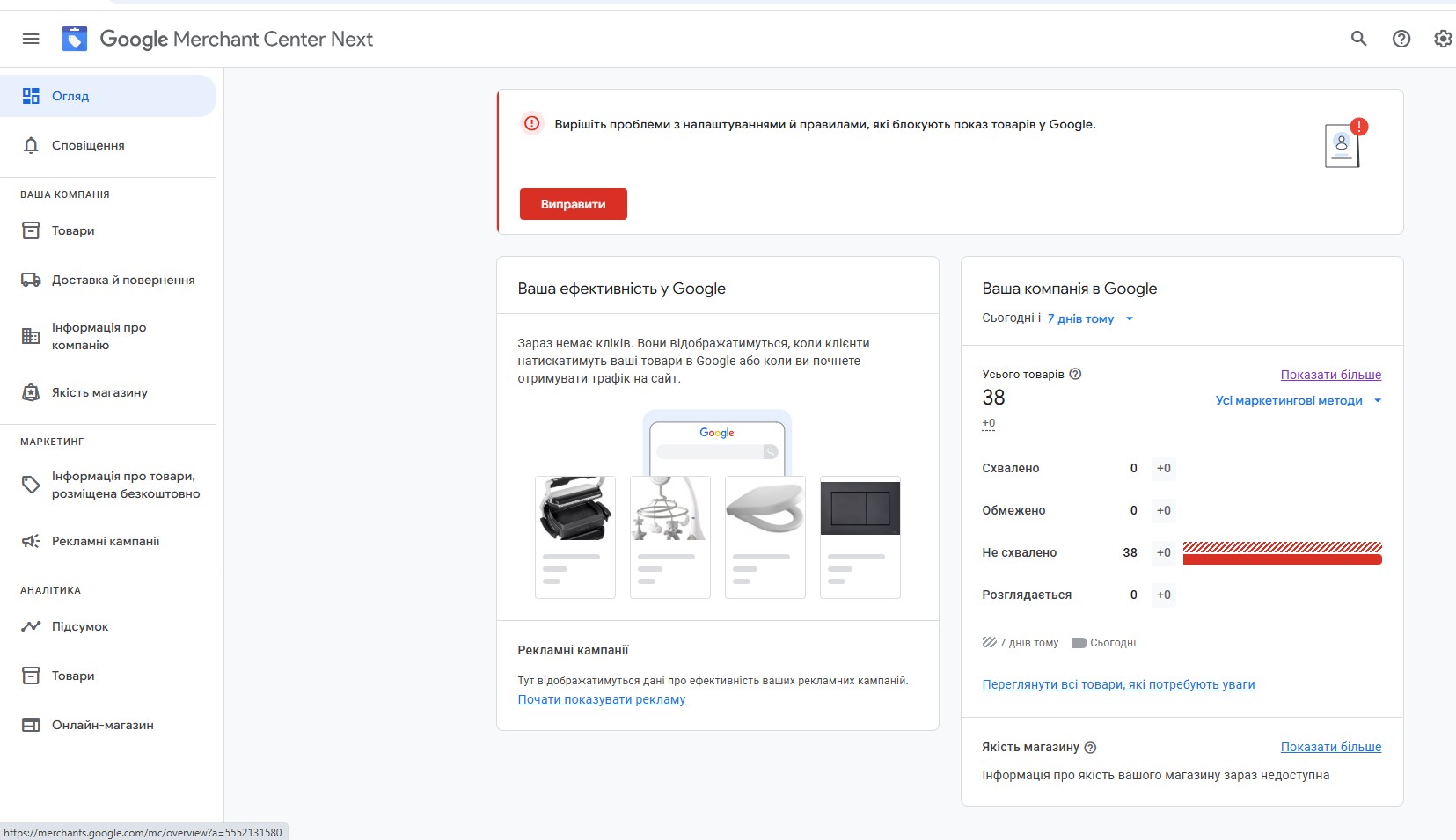Click help icon next to Усього товарів
The height and width of the screenshot is (840, 1456).
[1075, 374]
